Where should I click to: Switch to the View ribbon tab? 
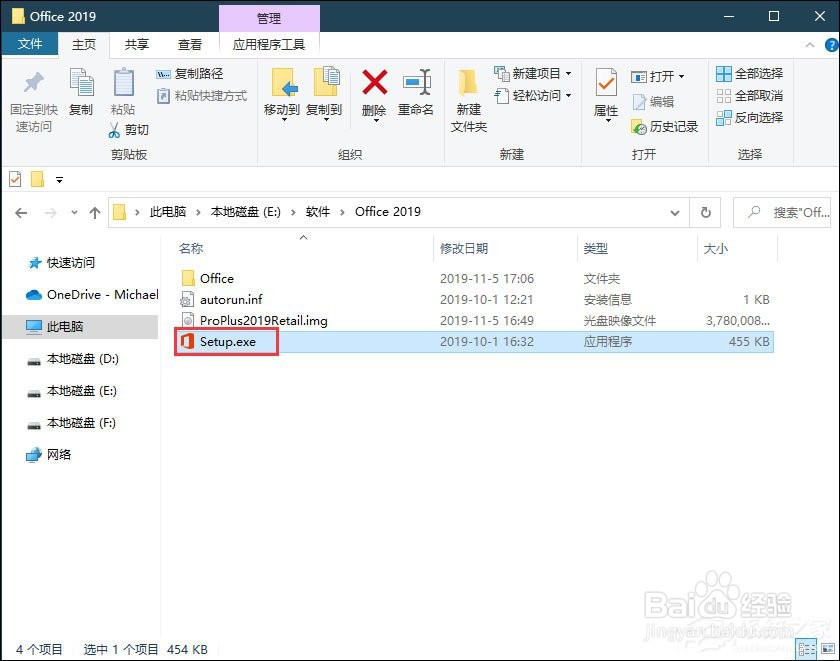tap(190, 44)
